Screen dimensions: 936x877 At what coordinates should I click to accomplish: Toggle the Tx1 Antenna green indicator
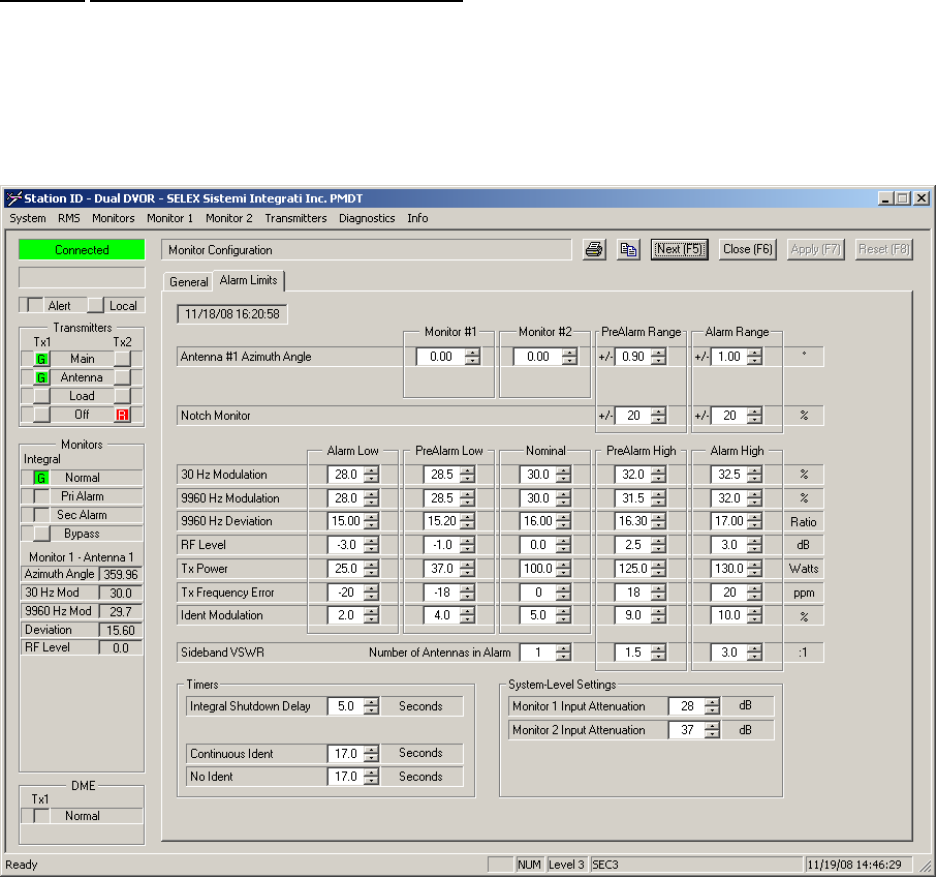click(41, 377)
